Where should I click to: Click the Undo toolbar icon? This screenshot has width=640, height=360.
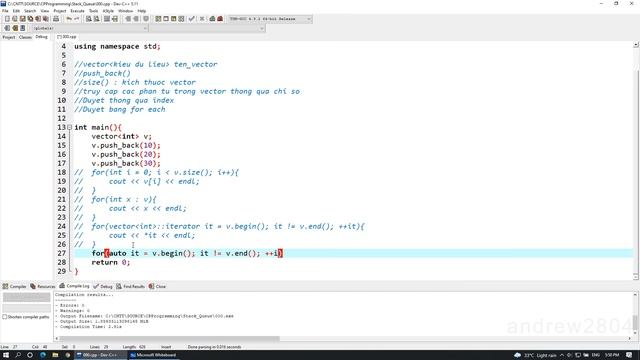(x=69, y=19)
